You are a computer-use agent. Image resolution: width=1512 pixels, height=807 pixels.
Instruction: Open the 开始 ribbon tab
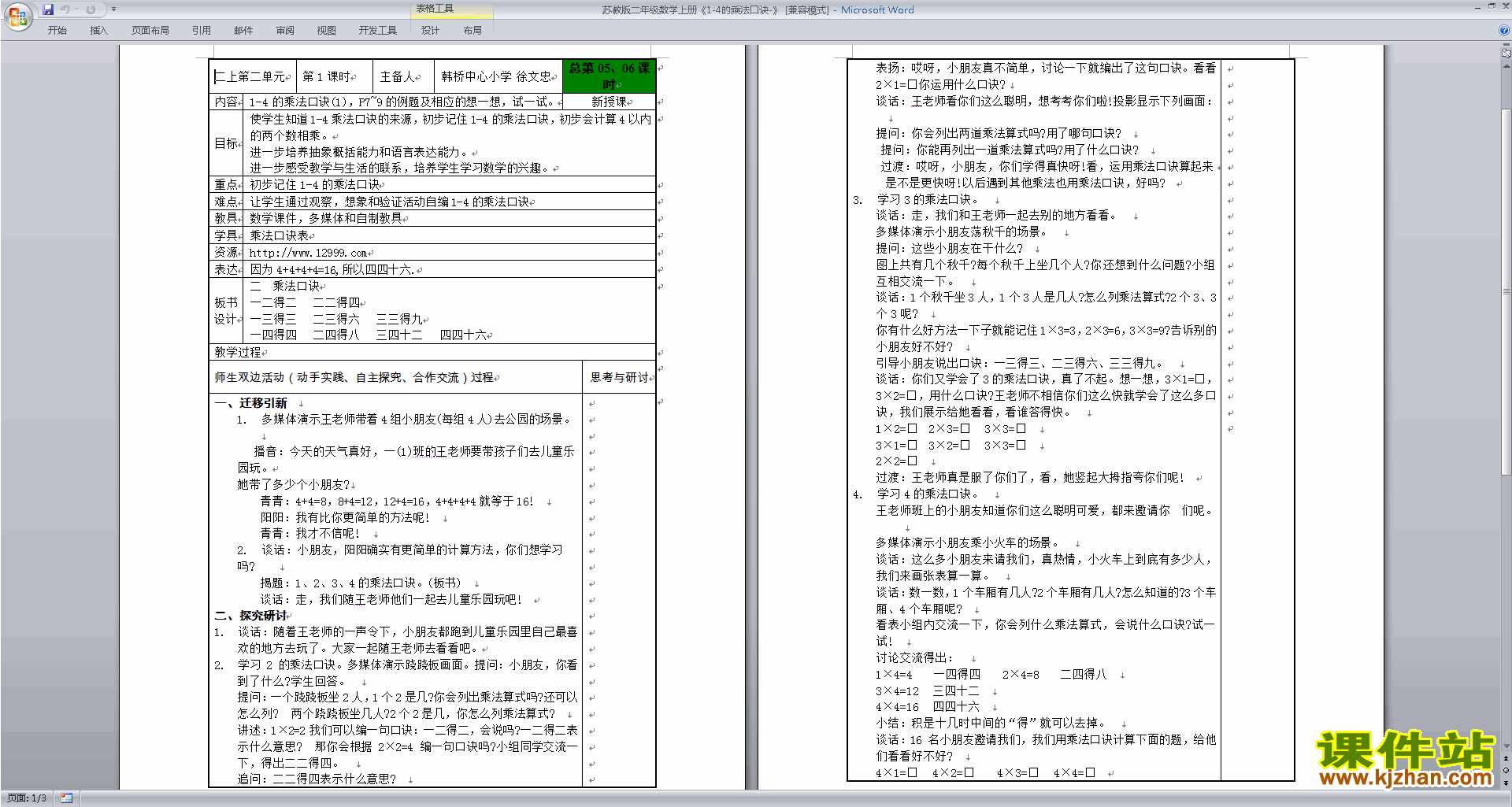point(57,31)
